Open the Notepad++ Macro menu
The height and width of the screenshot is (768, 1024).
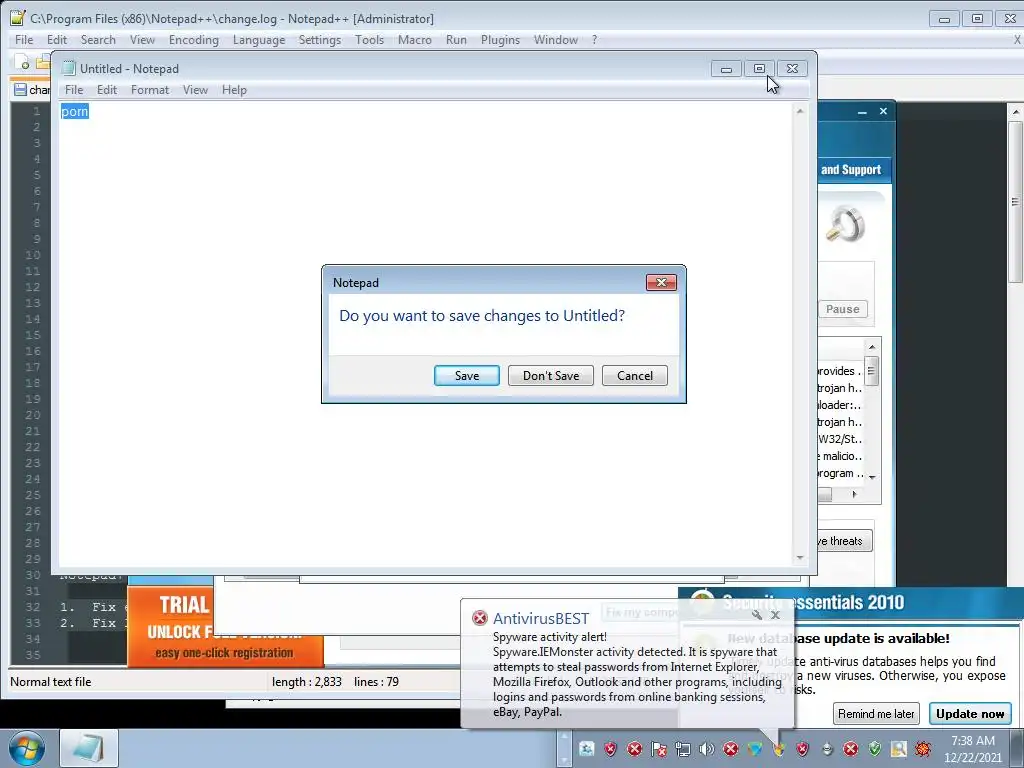pos(415,40)
